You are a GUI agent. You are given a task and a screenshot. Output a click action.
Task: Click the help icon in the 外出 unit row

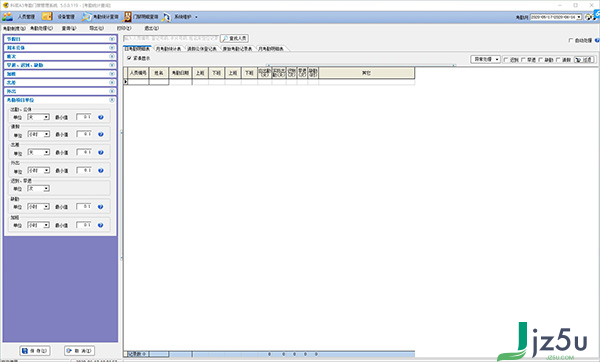101,170
